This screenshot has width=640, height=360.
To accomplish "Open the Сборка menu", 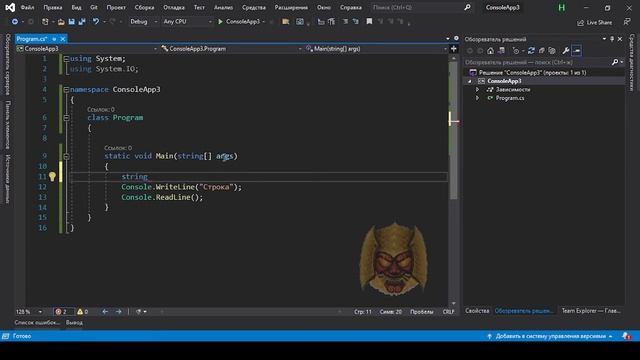I will pyautogui.click(x=144, y=7).
